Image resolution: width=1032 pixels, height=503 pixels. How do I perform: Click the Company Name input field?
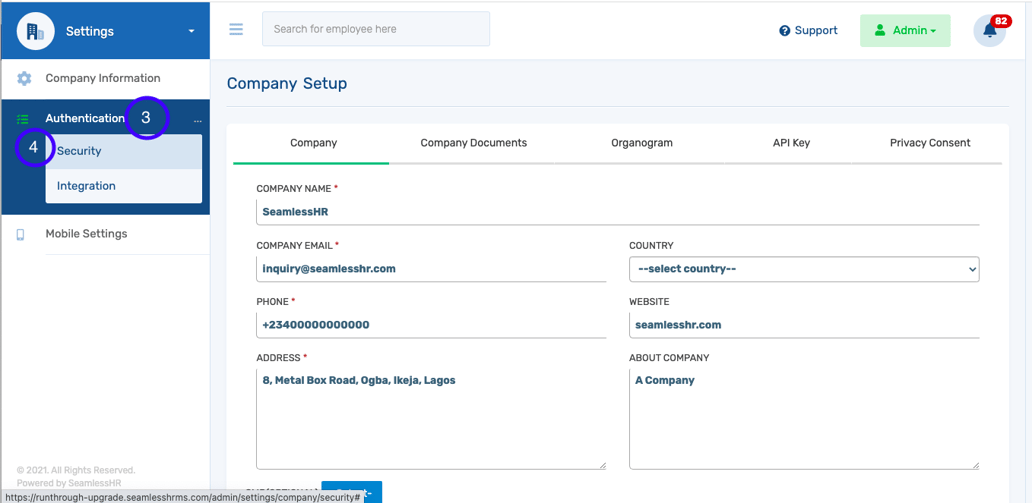pos(617,212)
